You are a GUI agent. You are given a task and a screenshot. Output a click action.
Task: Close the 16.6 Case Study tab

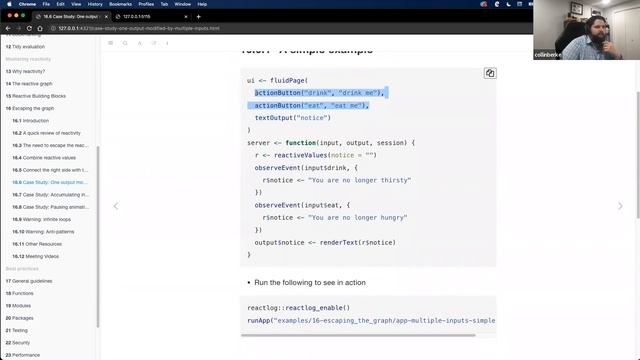coord(106,17)
